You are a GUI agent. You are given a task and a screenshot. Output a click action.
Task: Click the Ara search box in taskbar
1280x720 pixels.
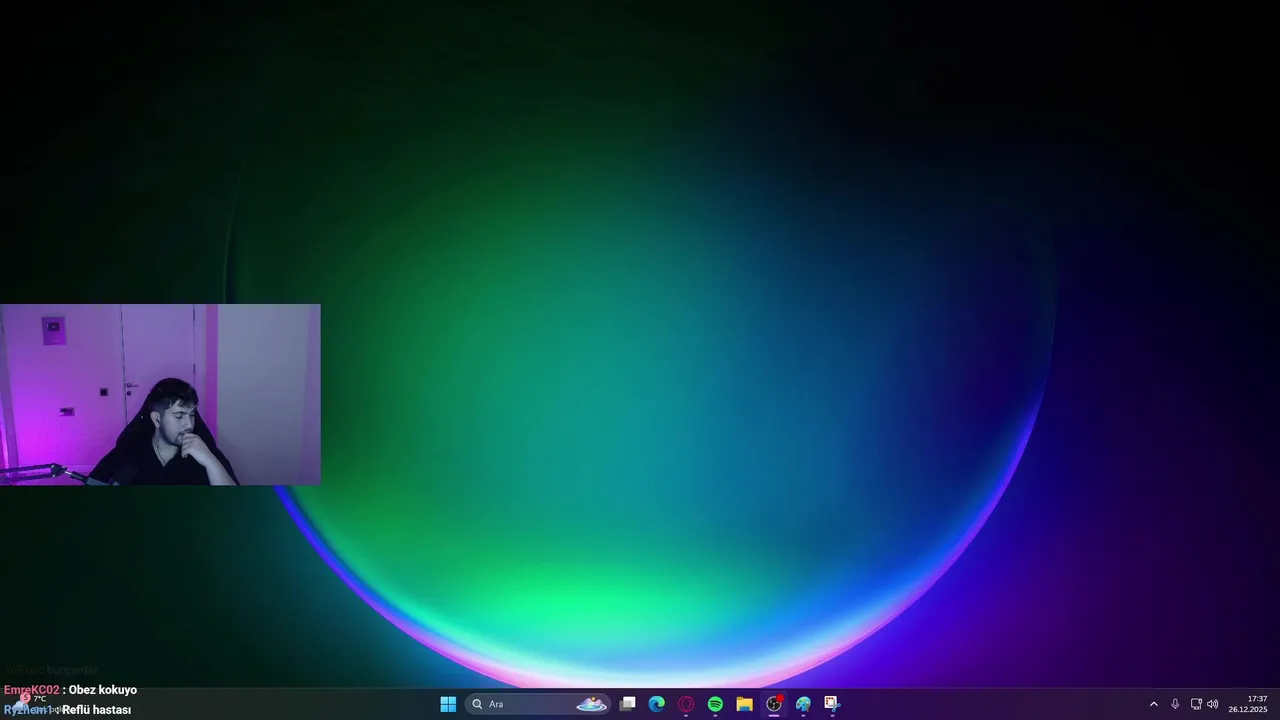point(538,704)
